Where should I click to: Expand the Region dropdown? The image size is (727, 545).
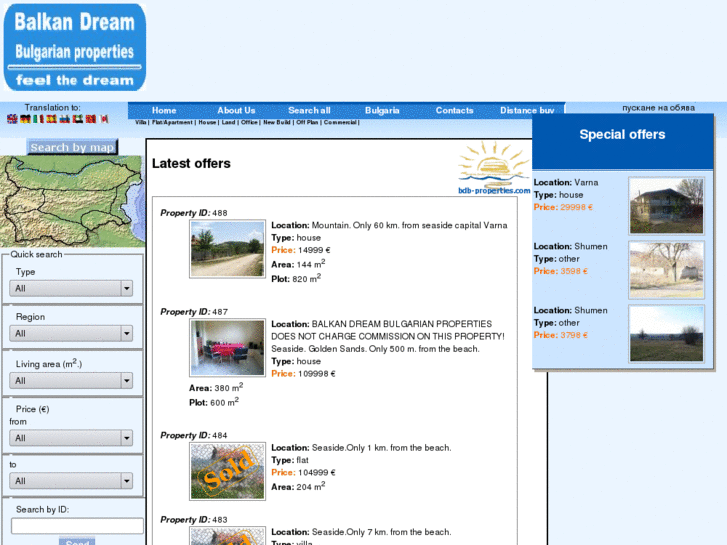pyautogui.click(x=71, y=333)
